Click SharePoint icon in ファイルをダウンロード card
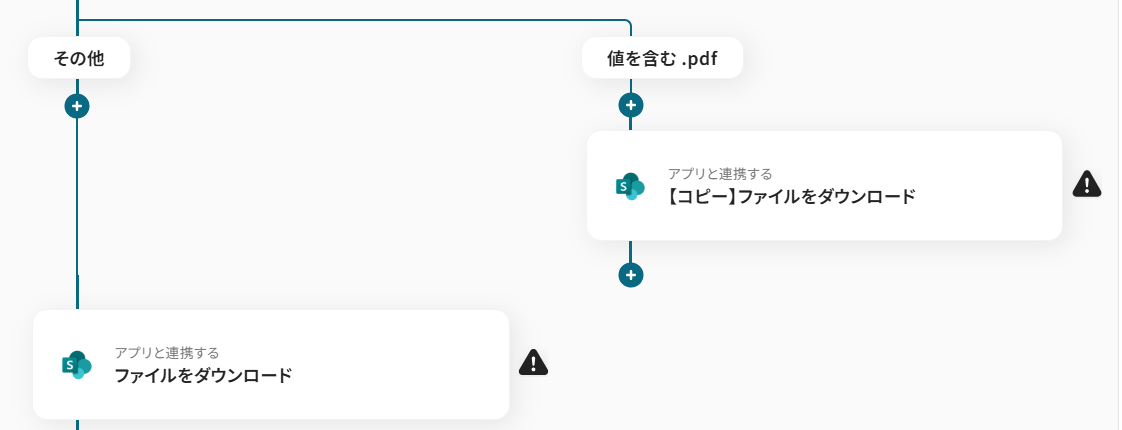 pyautogui.click(x=77, y=365)
